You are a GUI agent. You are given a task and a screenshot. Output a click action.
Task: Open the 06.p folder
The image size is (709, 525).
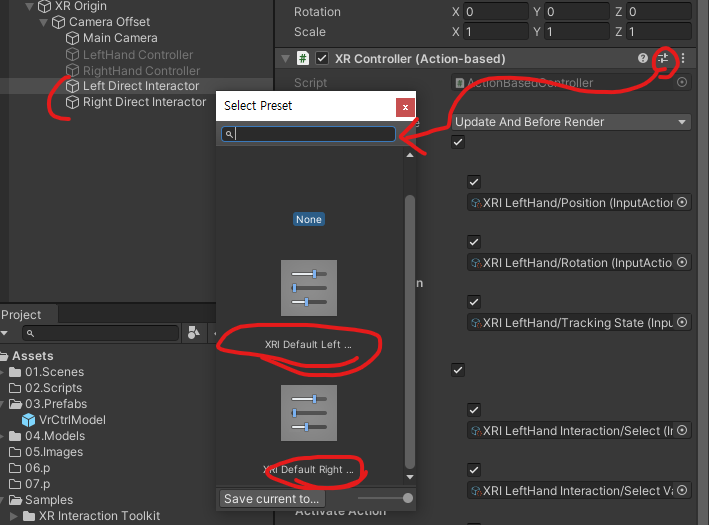tap(30, 468)
